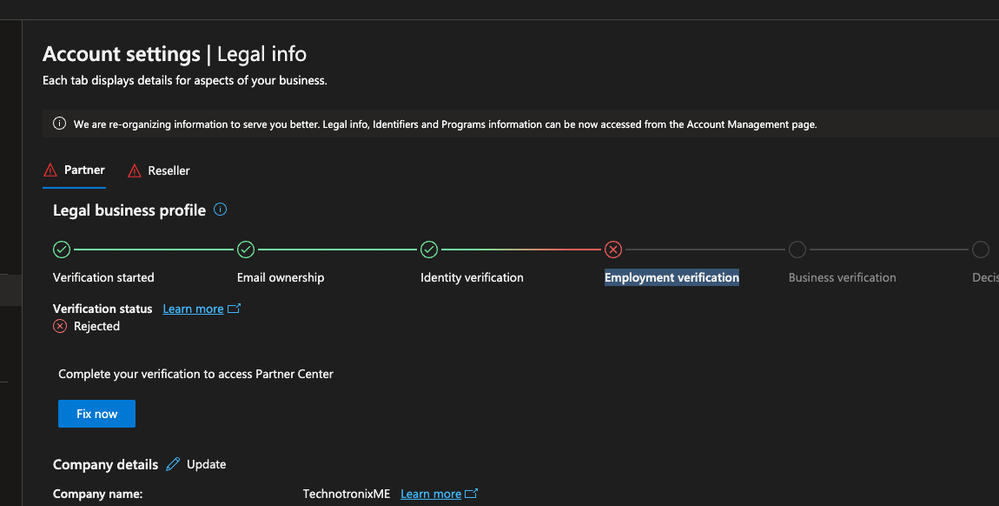Click the external link icon next to TechnotronixME

coord(471,493)
